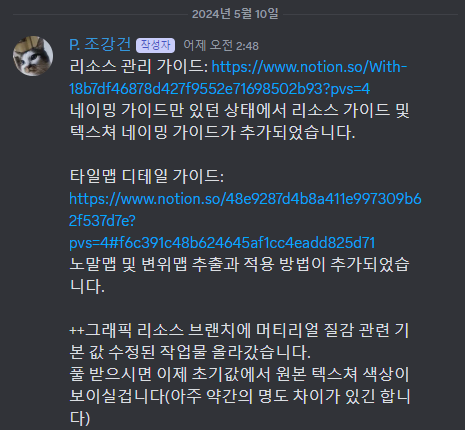Click the line starting with ++그래픽 리소스 브랜치에
This screenshot has width=465, height=430.
(239, 331)
